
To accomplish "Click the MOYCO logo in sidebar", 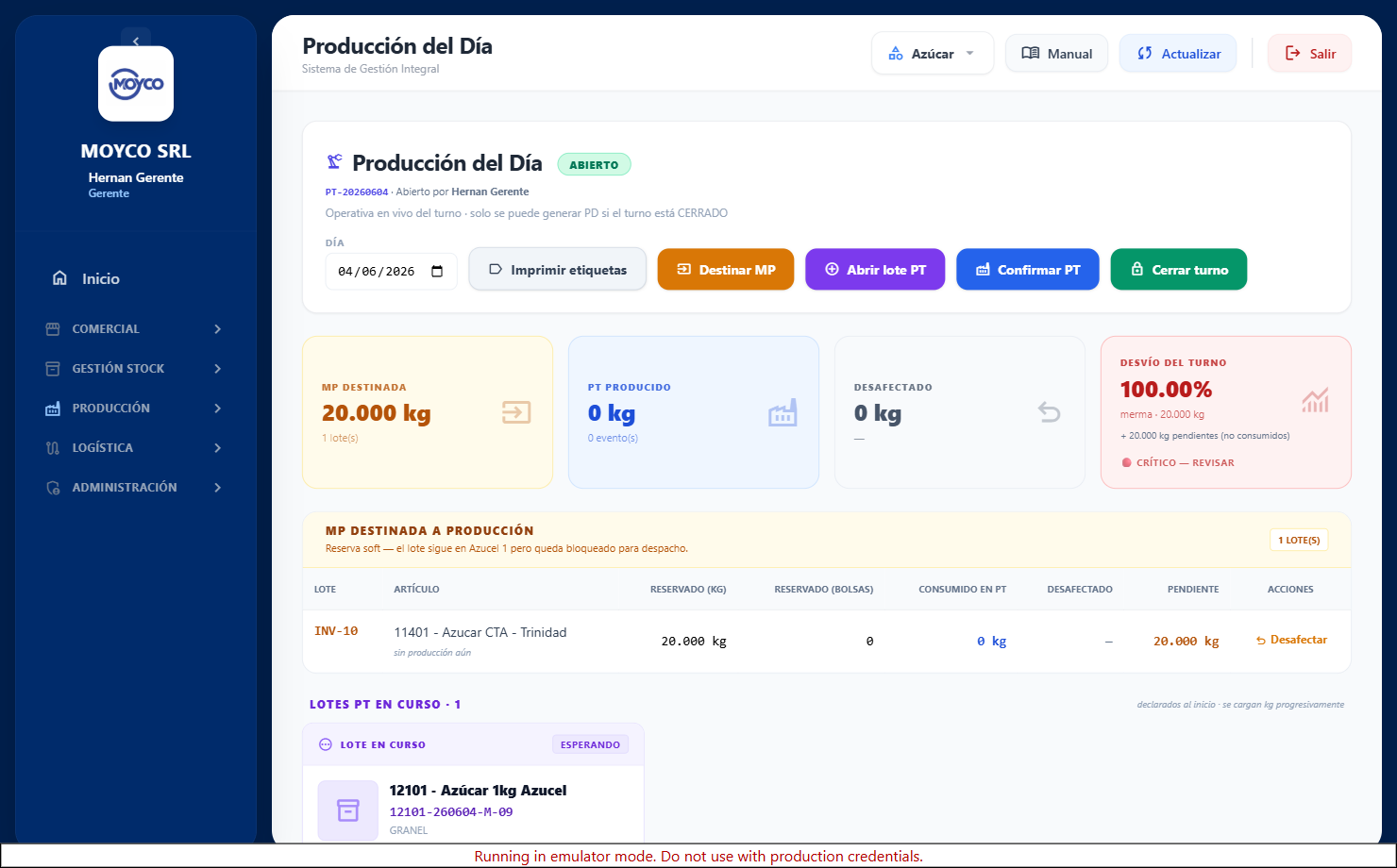I will coord(136,84).
